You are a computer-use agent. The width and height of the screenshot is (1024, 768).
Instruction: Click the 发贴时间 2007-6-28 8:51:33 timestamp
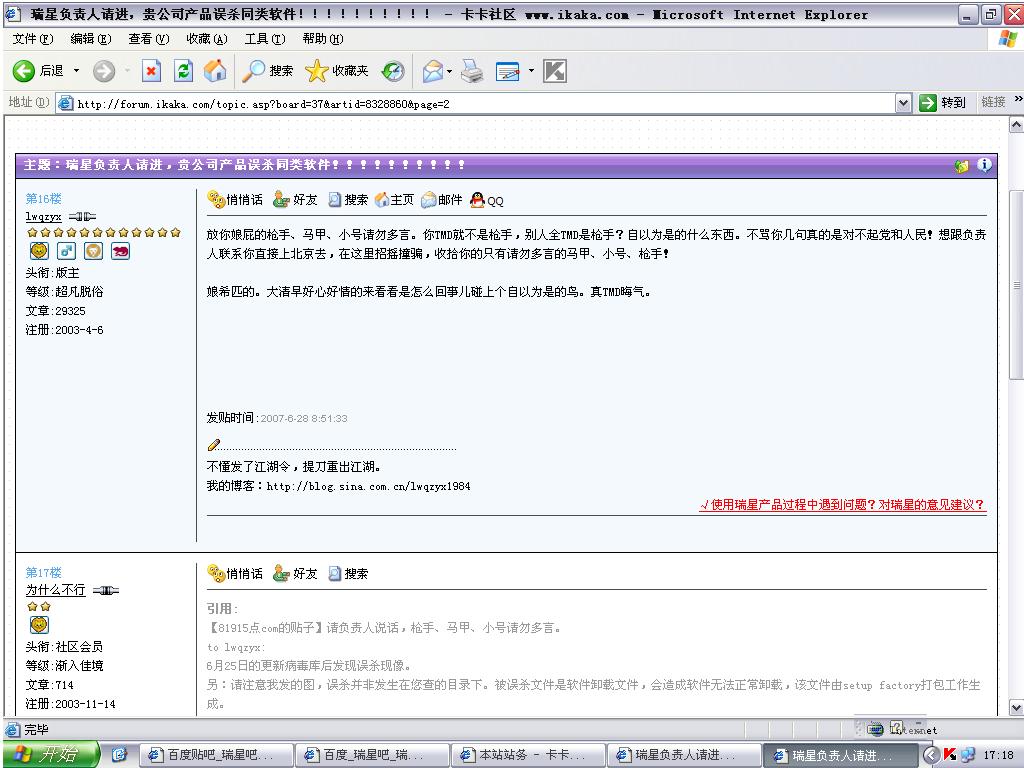[277, 418]
